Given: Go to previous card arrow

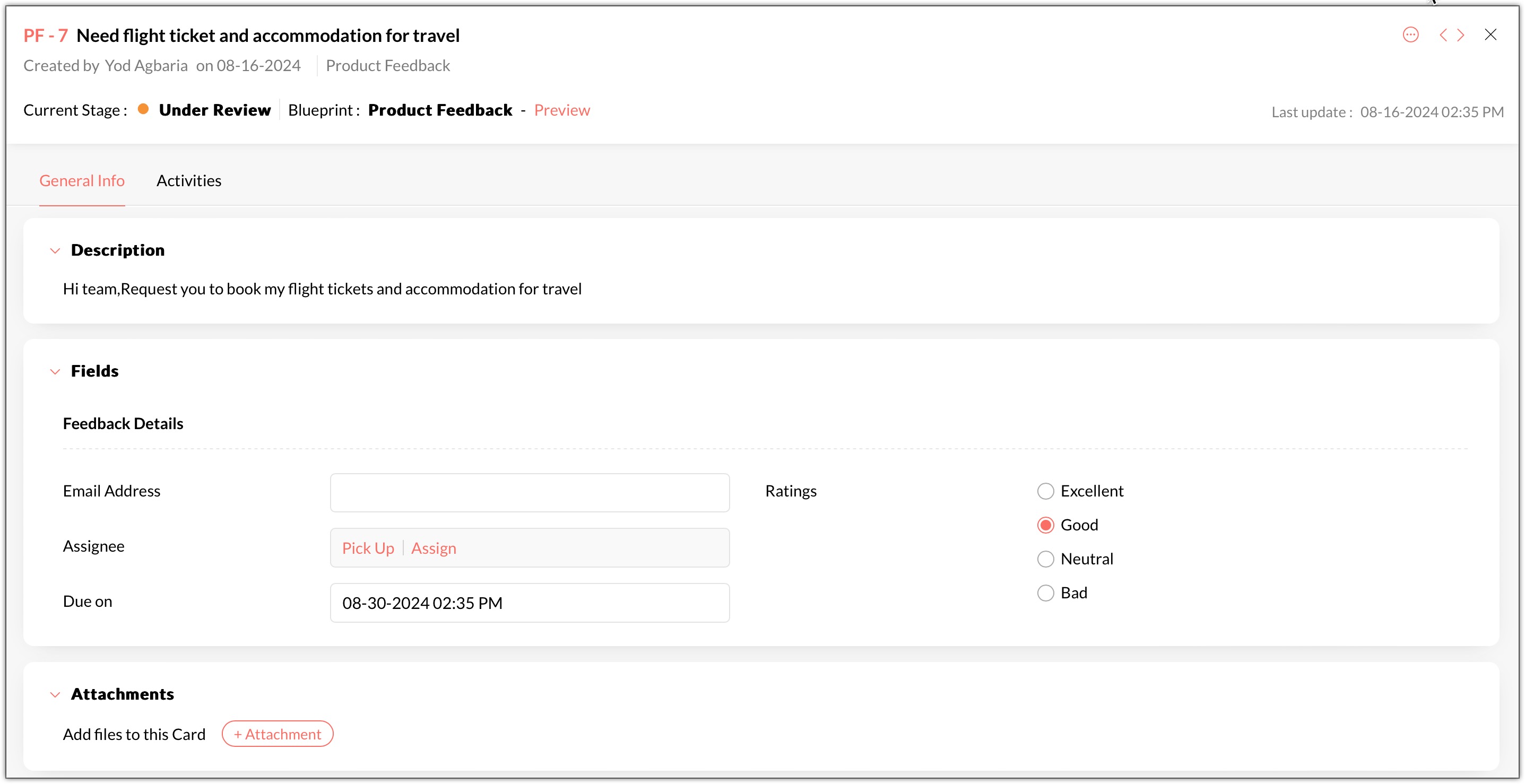Looking at the screenshot, I should coord(1443,35).
